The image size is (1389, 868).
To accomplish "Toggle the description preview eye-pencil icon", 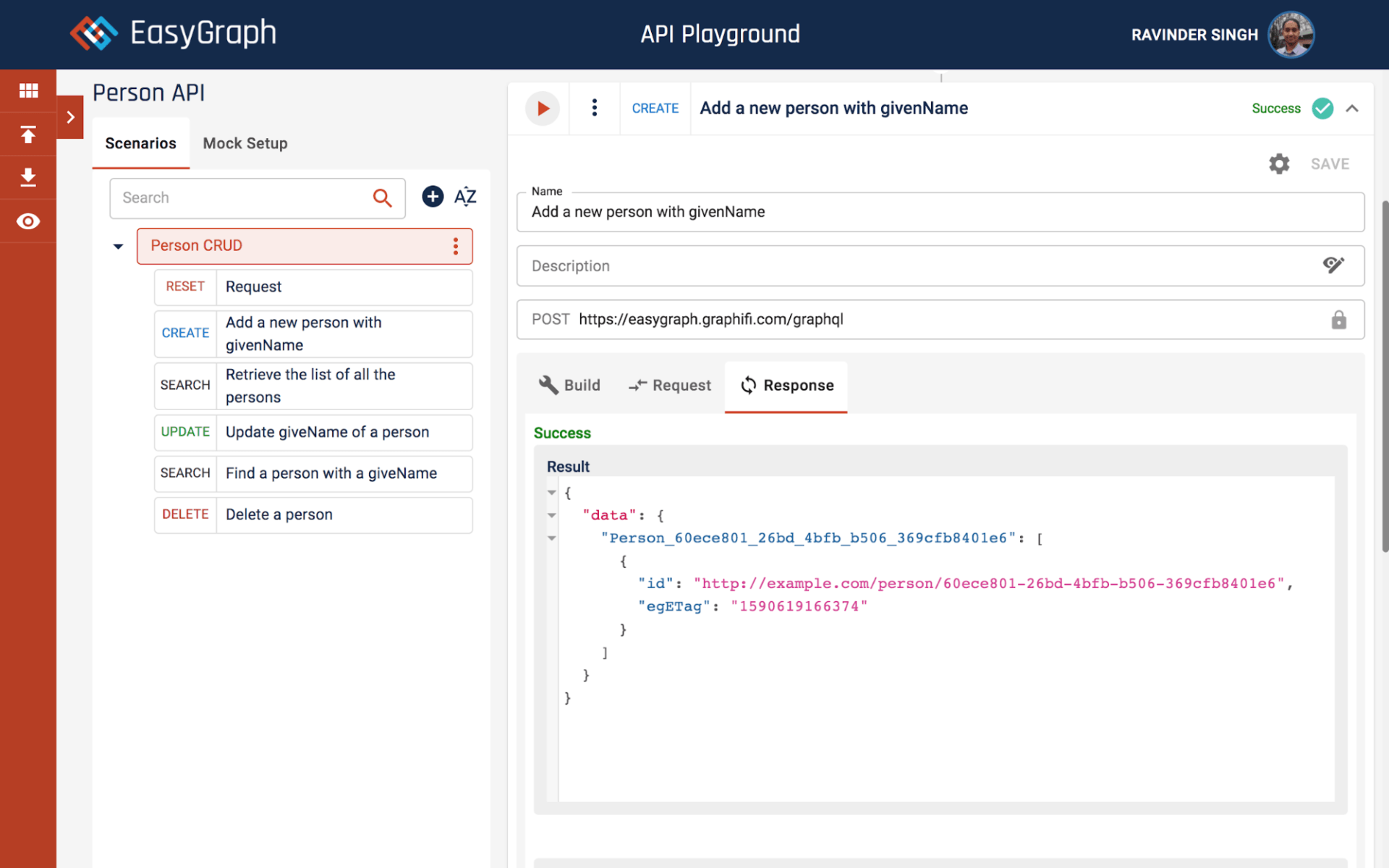I will click(1333, 265).
